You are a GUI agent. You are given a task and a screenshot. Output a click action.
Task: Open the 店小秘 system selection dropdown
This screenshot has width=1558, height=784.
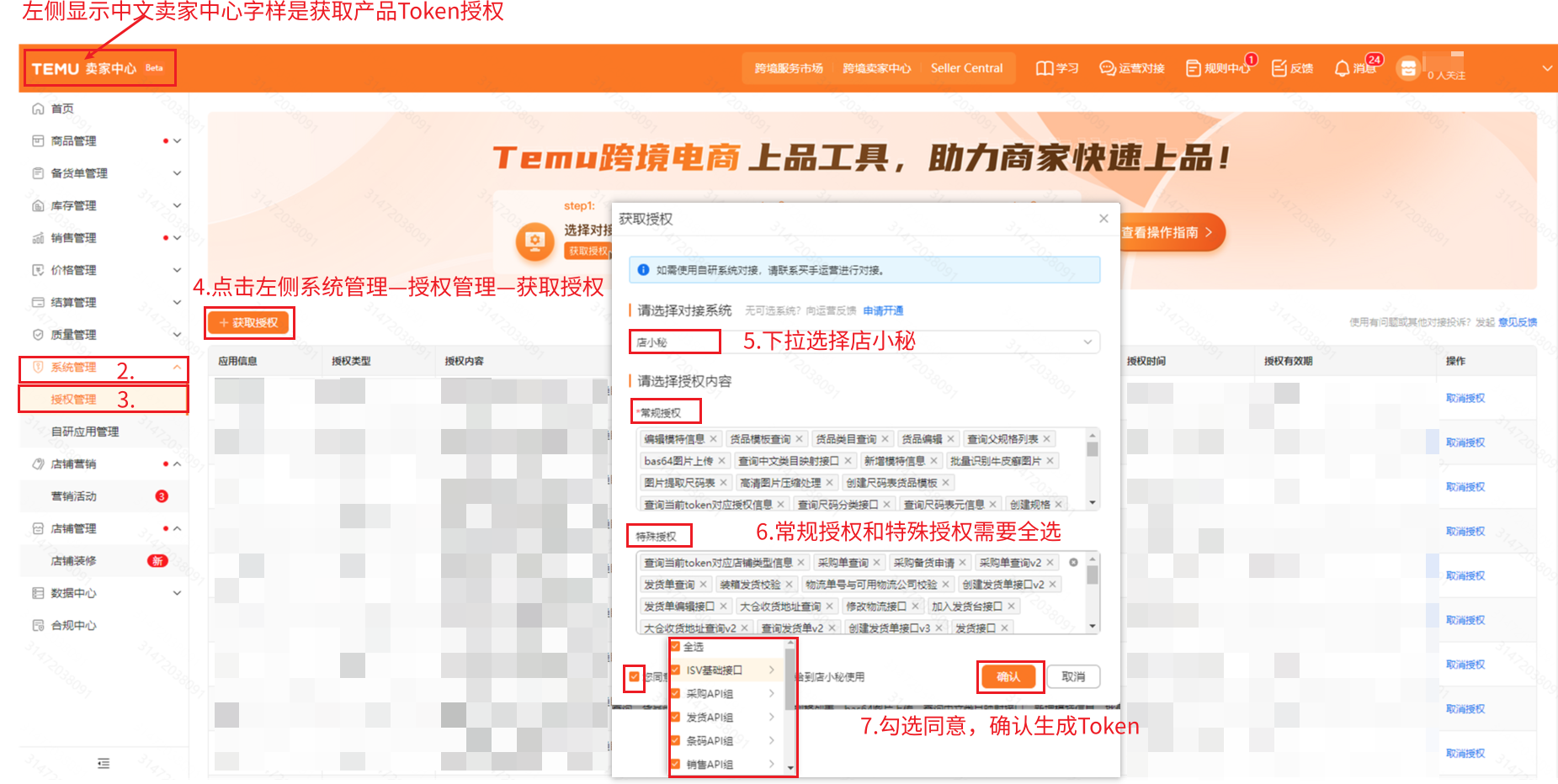coord(864,342)
